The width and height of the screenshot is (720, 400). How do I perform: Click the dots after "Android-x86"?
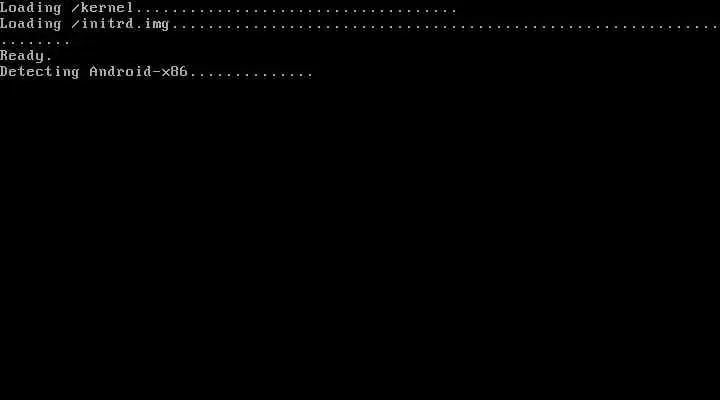[252, 74]
